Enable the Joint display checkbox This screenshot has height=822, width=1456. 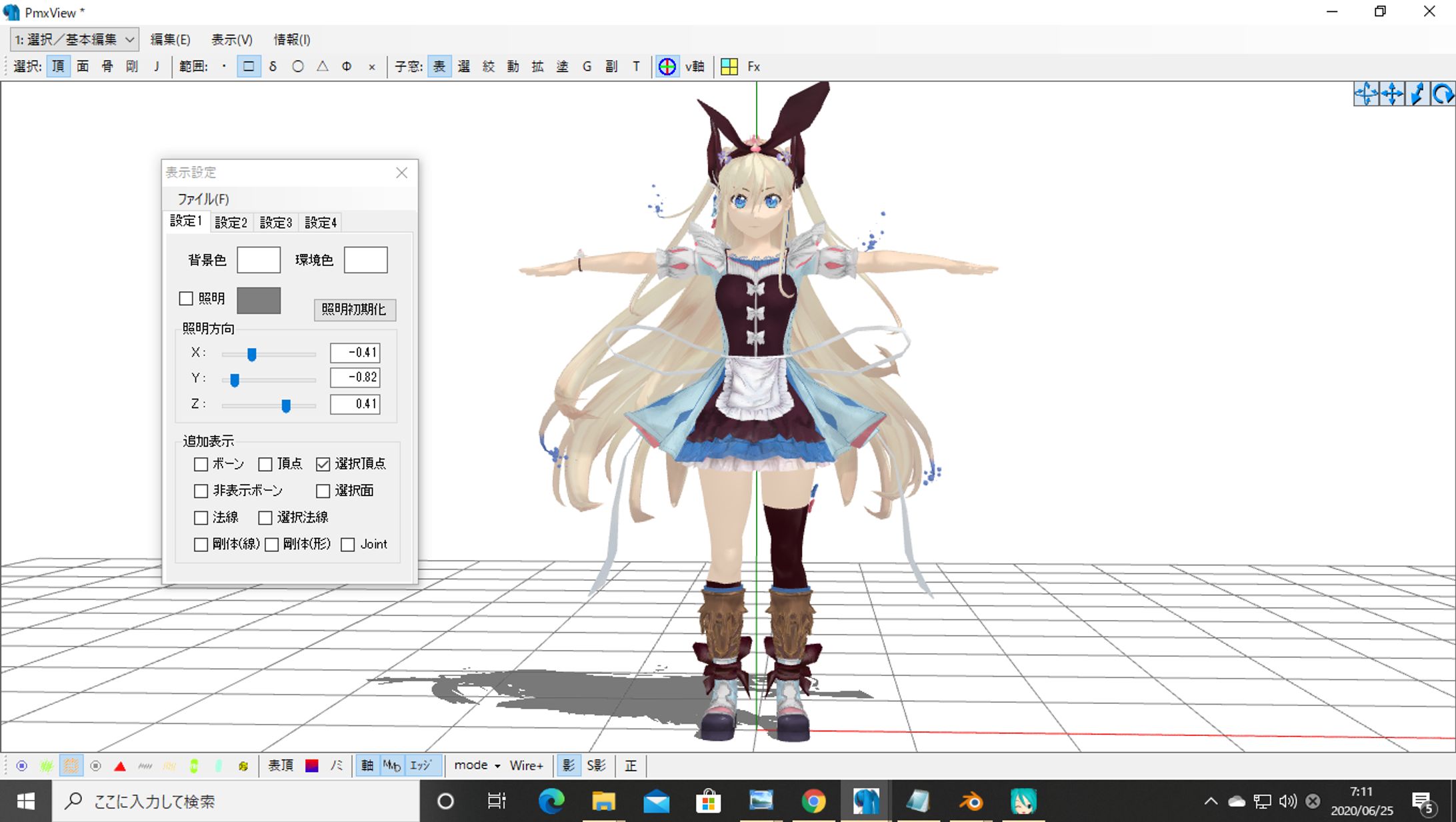347,545
